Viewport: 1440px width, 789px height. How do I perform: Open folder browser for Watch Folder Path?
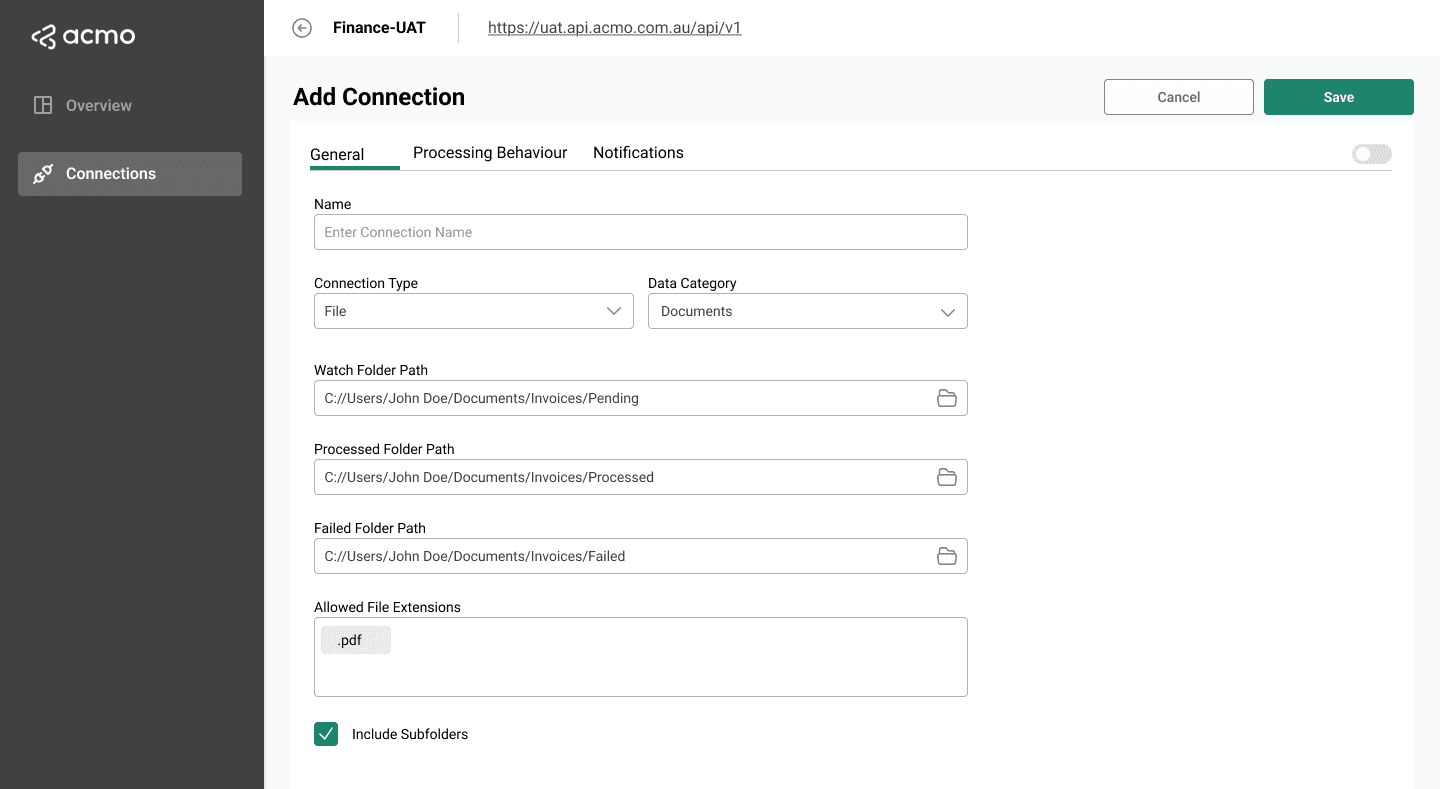click(x=947, y=398)
